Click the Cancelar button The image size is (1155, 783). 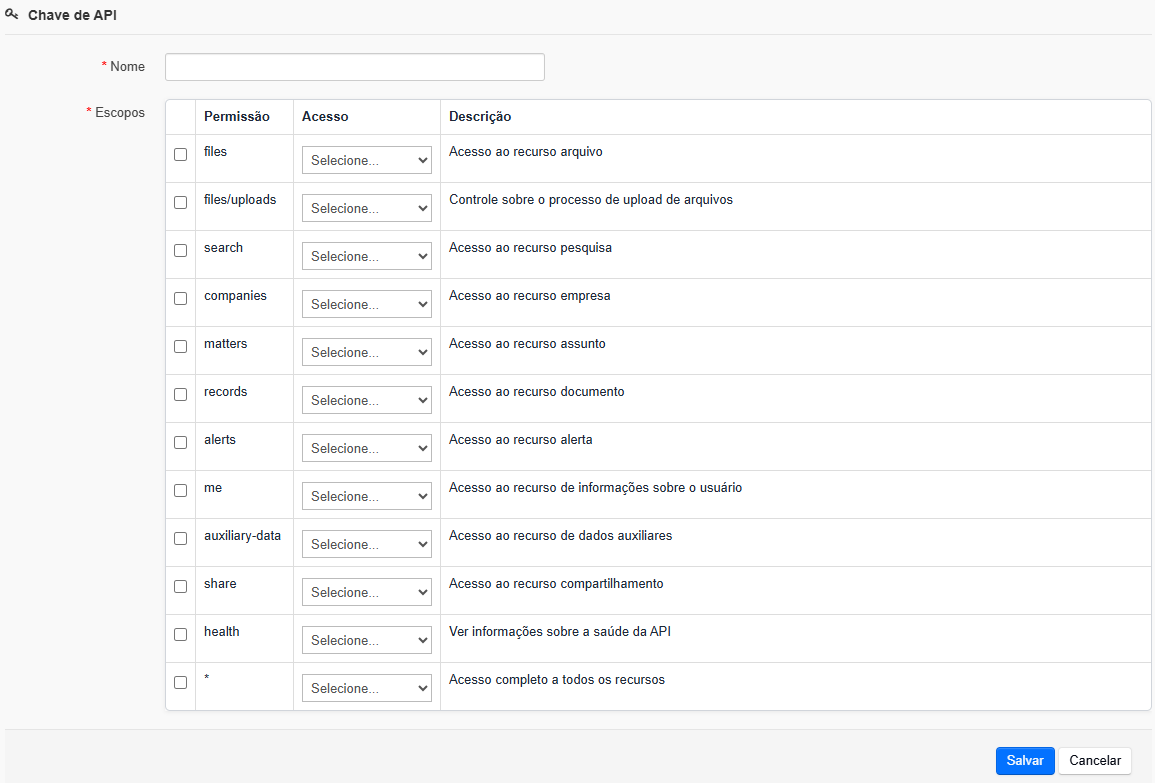point(1095,761)
